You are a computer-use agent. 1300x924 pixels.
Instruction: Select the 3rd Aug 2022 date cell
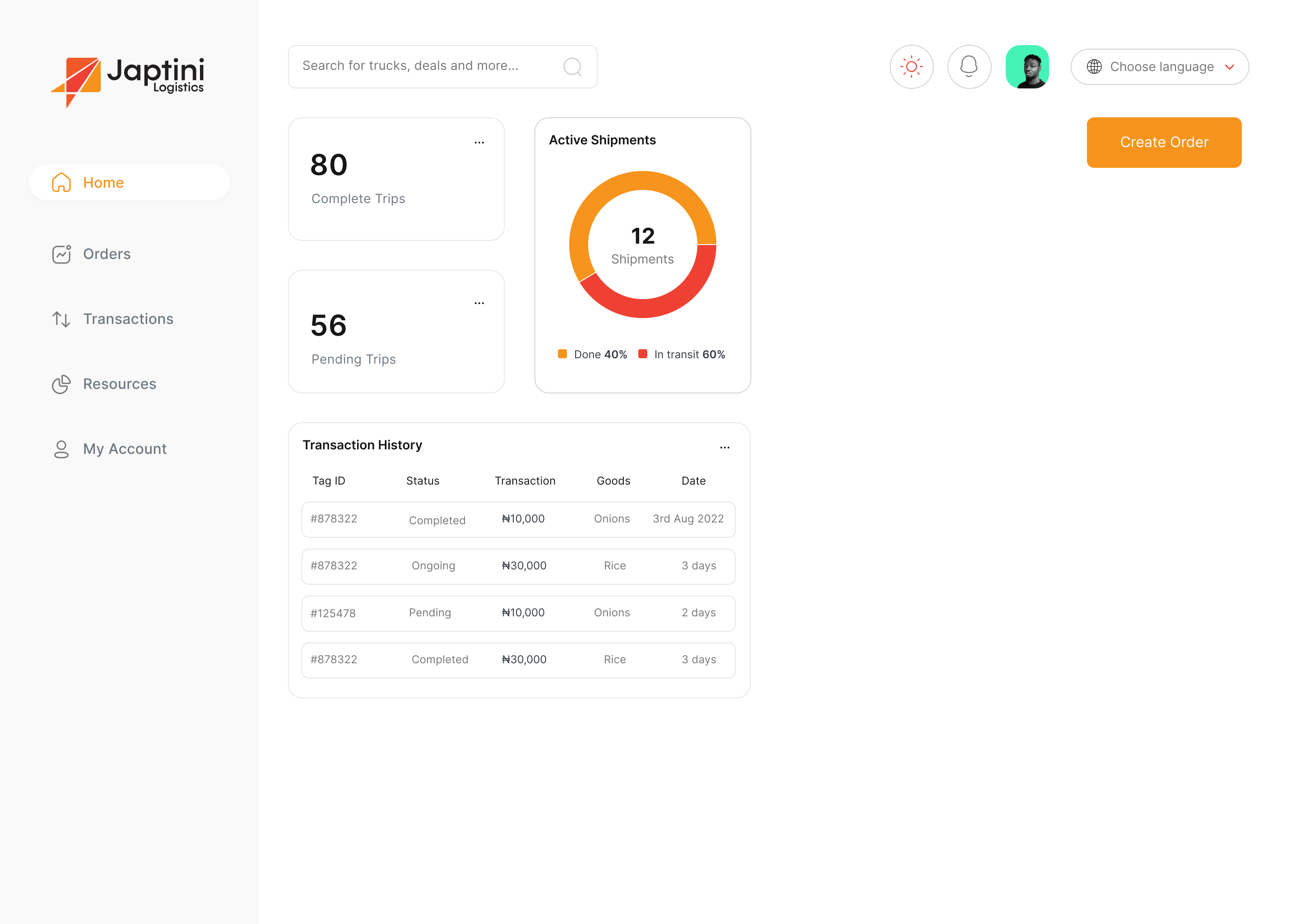tap(688, 519)
